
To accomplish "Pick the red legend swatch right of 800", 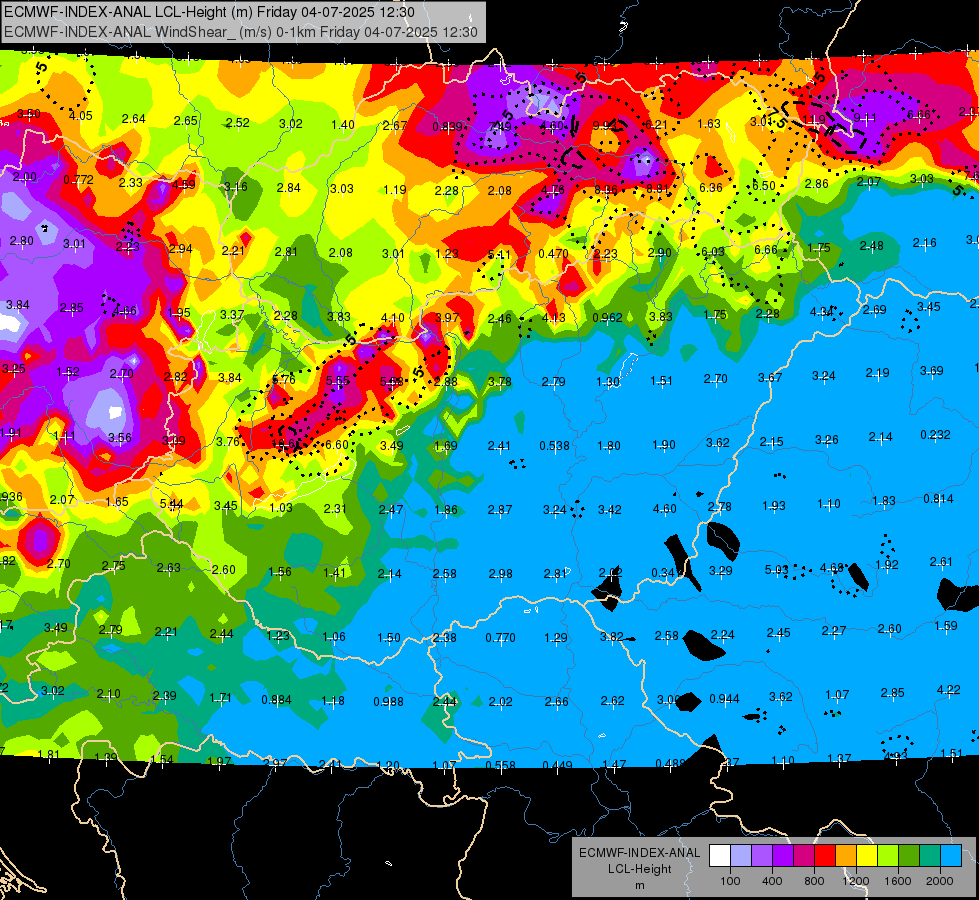I will 825,856.
